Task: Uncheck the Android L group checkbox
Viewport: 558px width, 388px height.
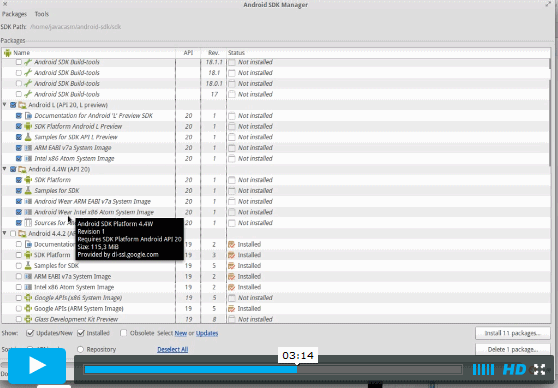Action: [13, 105]
